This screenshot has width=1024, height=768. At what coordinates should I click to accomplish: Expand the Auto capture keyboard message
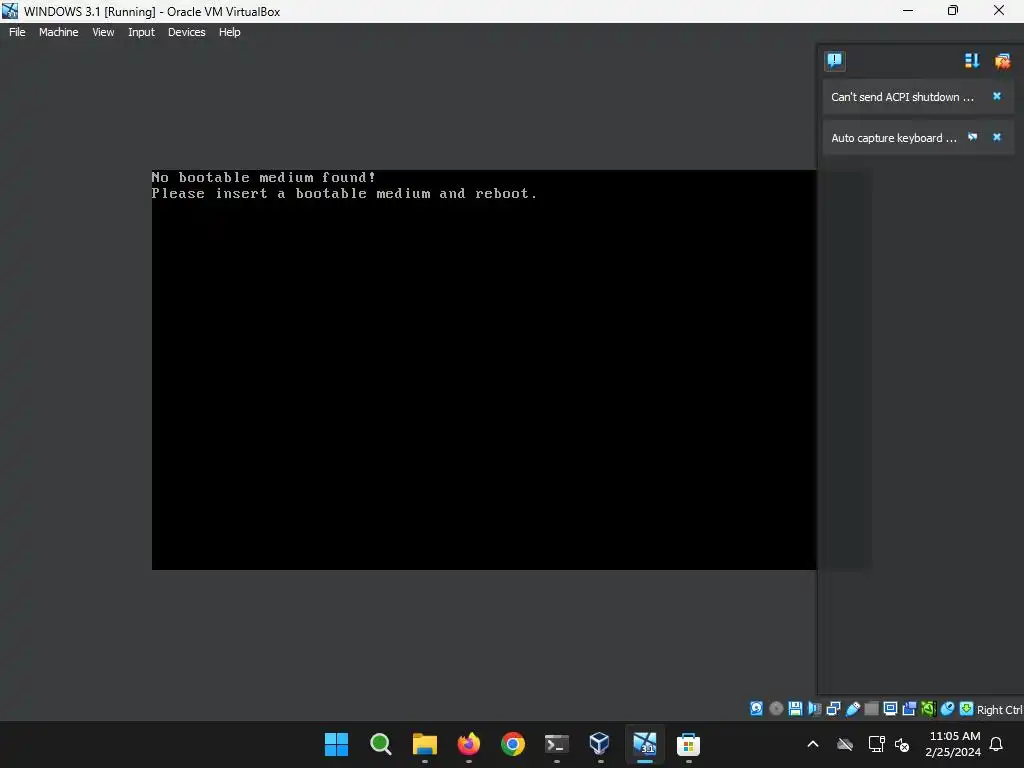893,138
